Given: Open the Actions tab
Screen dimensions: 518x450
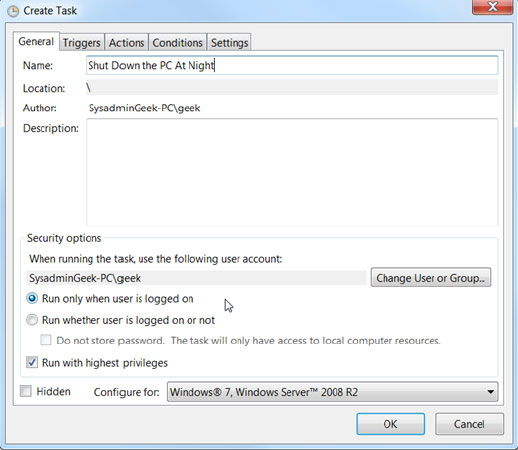Looking at the screenshot, I should [126, 43].
